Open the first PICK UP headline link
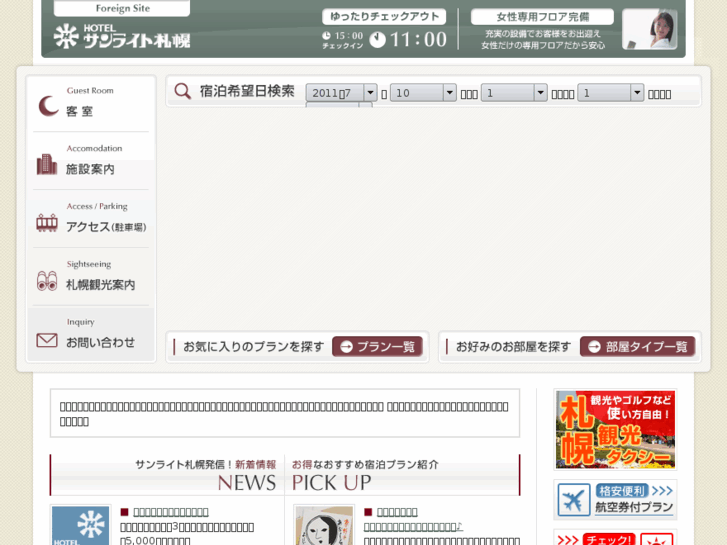 [397, 512]
